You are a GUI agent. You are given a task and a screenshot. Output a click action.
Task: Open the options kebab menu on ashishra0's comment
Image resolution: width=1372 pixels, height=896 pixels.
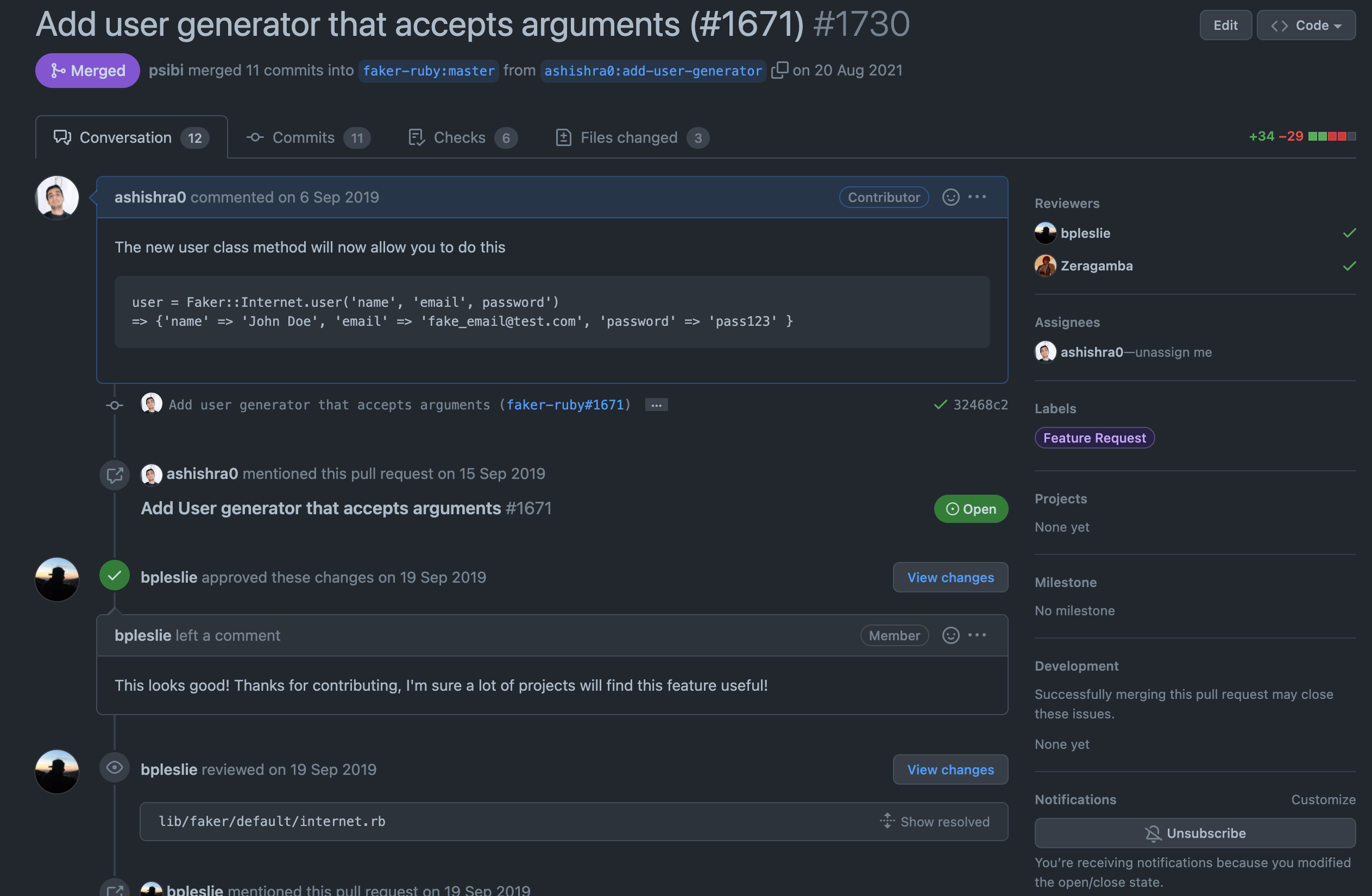tap(978, 197)
